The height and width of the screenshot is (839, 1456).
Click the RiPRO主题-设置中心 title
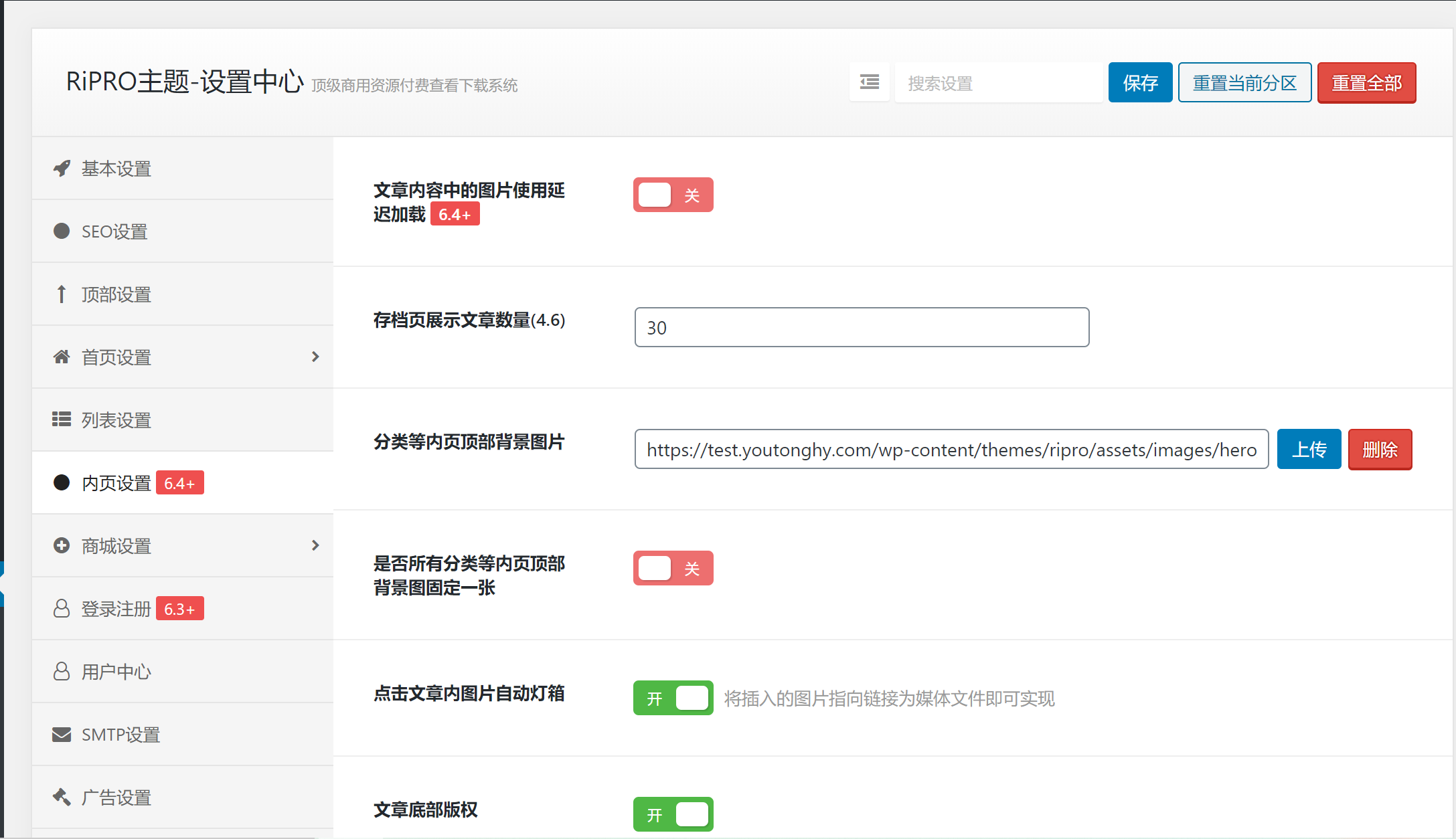tap(185, 82)
